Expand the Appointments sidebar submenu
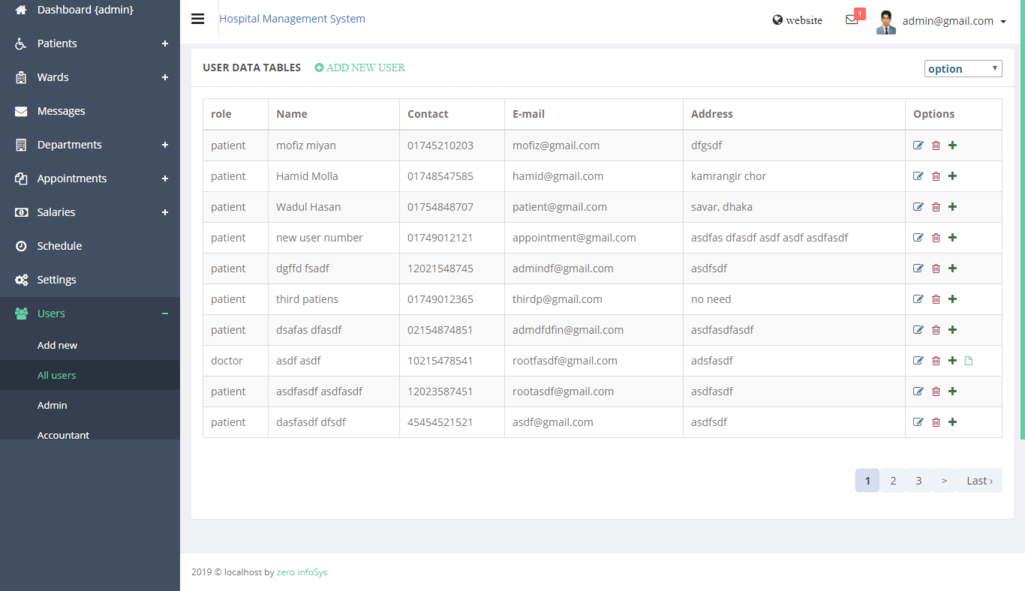Viewport: 1025px width, 591px height. click(x=90, y=179)
